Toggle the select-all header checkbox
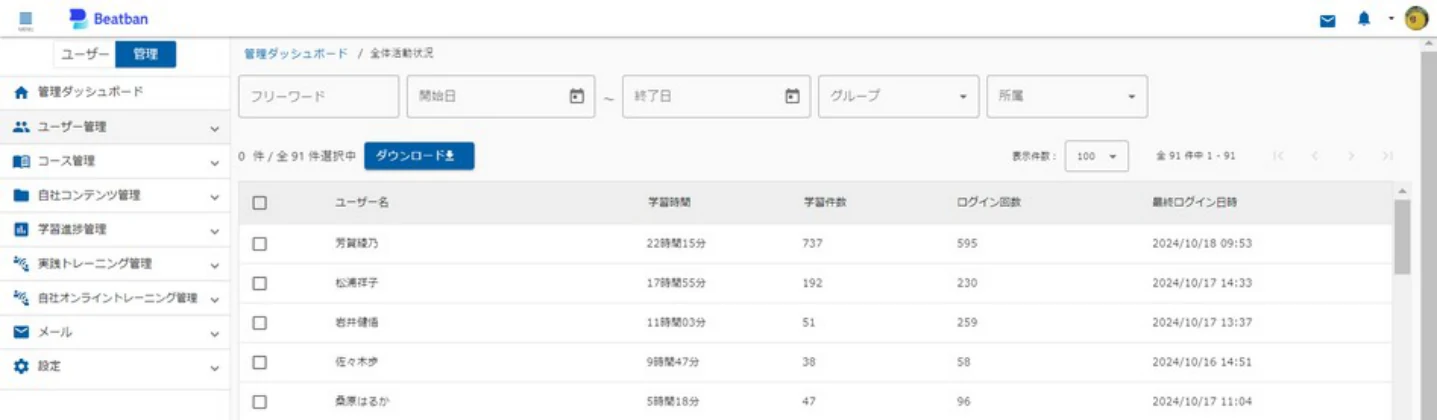This screenshot has width=1437, height=420. 260,202
